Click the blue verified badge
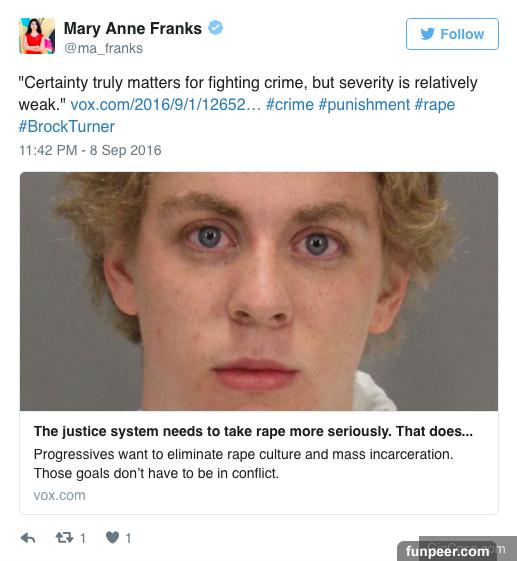Screen dimensions: 517x561 tap(216, 28)
